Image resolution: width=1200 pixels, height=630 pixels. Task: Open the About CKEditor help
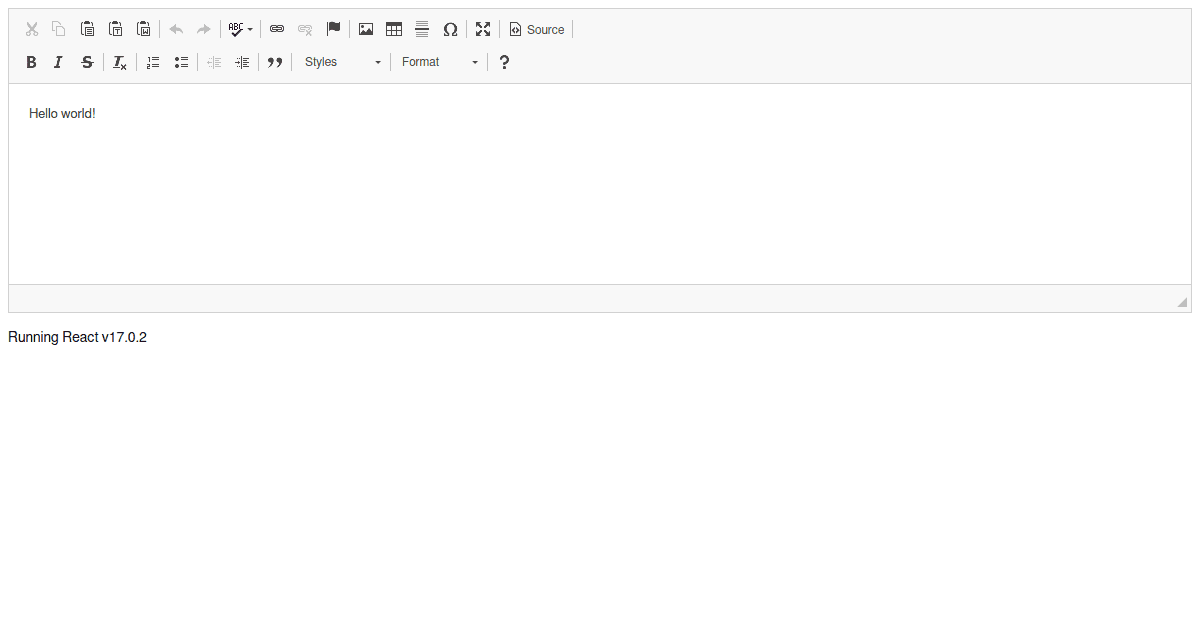point(504,62)
